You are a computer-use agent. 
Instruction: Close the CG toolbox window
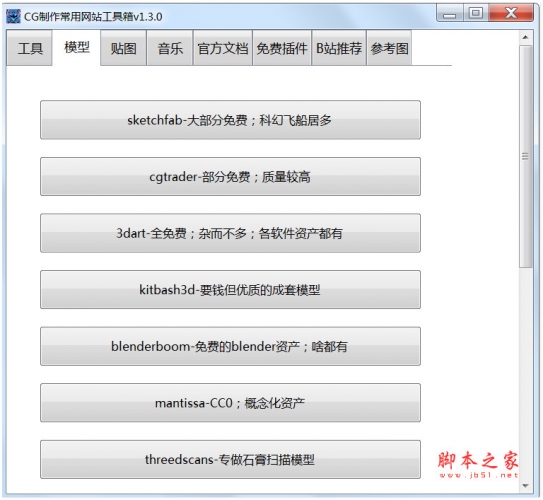coord(511,13)
